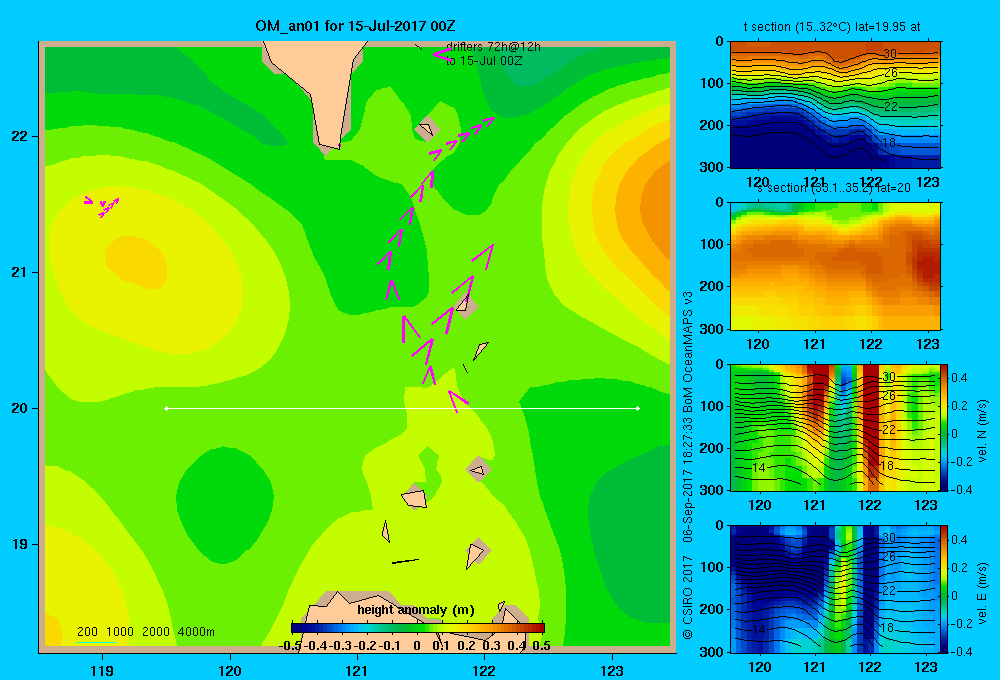Viewport: 1000px width, 680px height.
Task: Open the eastward velocity section plot
Action: [835, 589]
